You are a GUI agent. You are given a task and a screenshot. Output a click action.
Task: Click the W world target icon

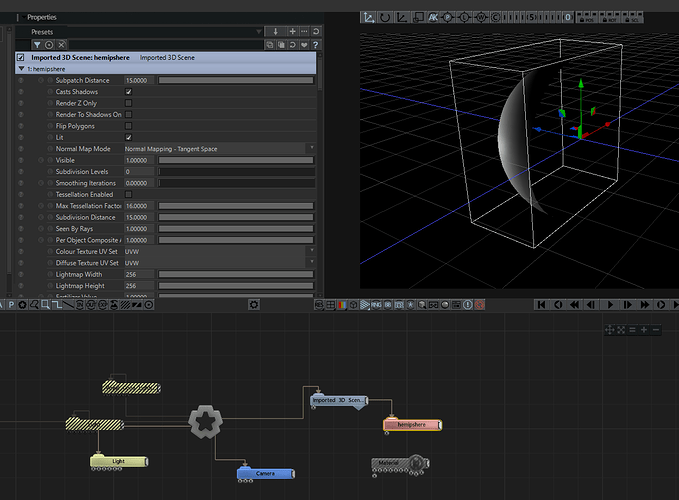(481, 18)
